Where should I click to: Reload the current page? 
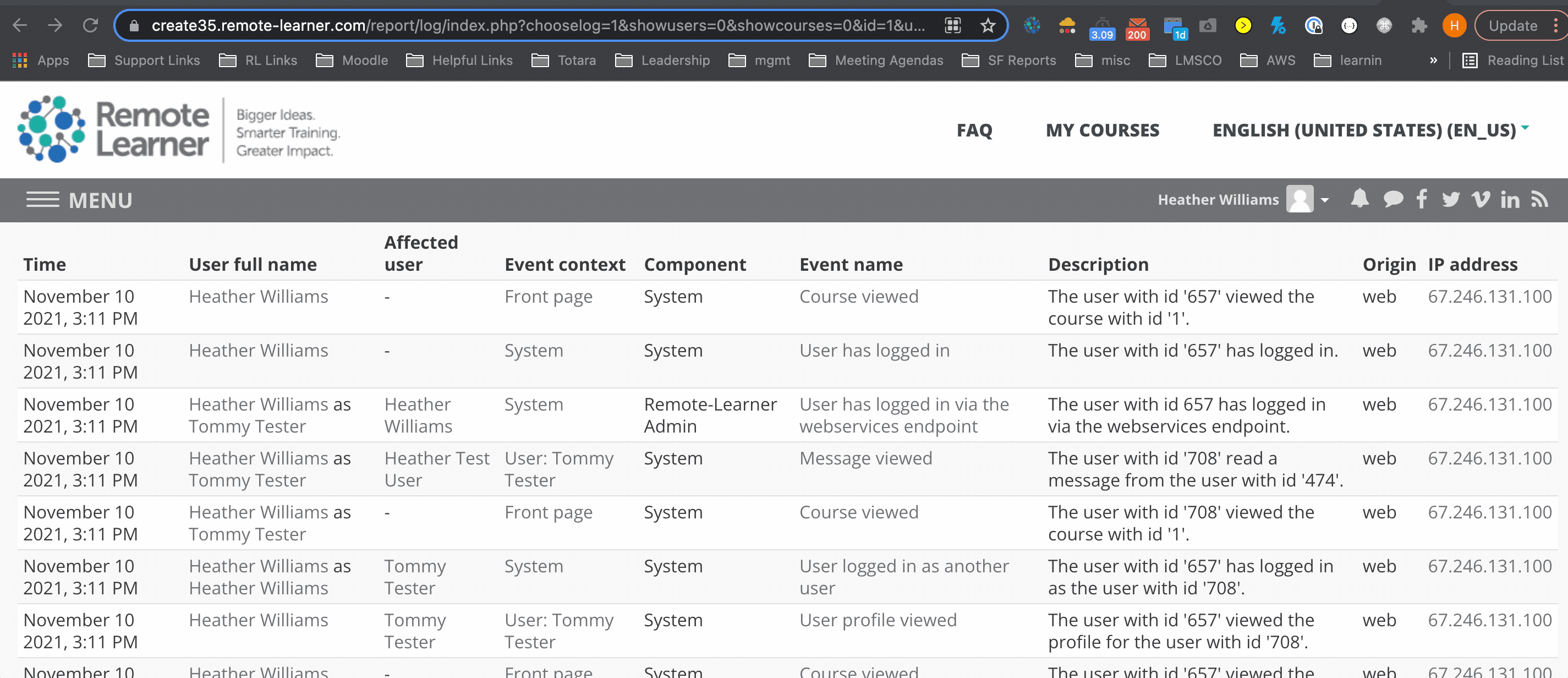pos(90,25)
